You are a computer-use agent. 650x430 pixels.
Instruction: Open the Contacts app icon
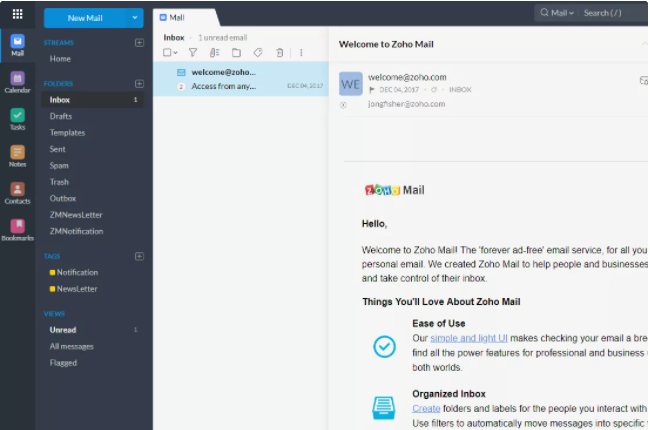pyautogui.click(x=17, y=191)
